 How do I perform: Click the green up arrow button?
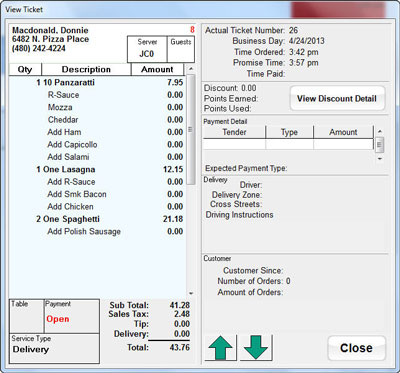[221, 348]
